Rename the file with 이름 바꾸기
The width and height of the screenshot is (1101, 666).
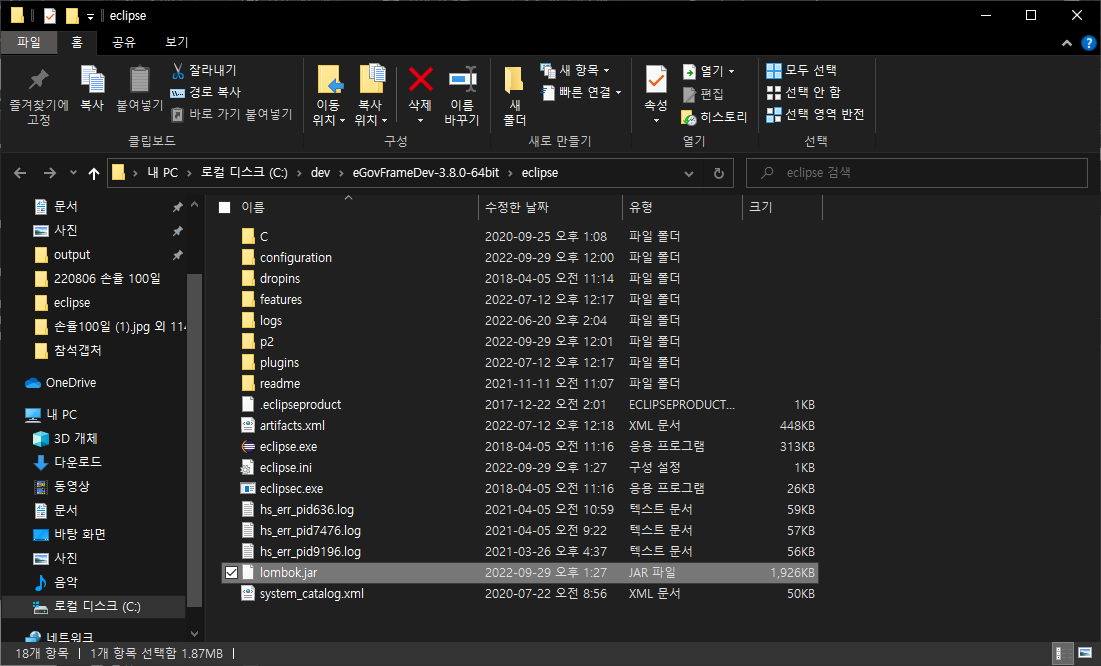tap(462, 96)
